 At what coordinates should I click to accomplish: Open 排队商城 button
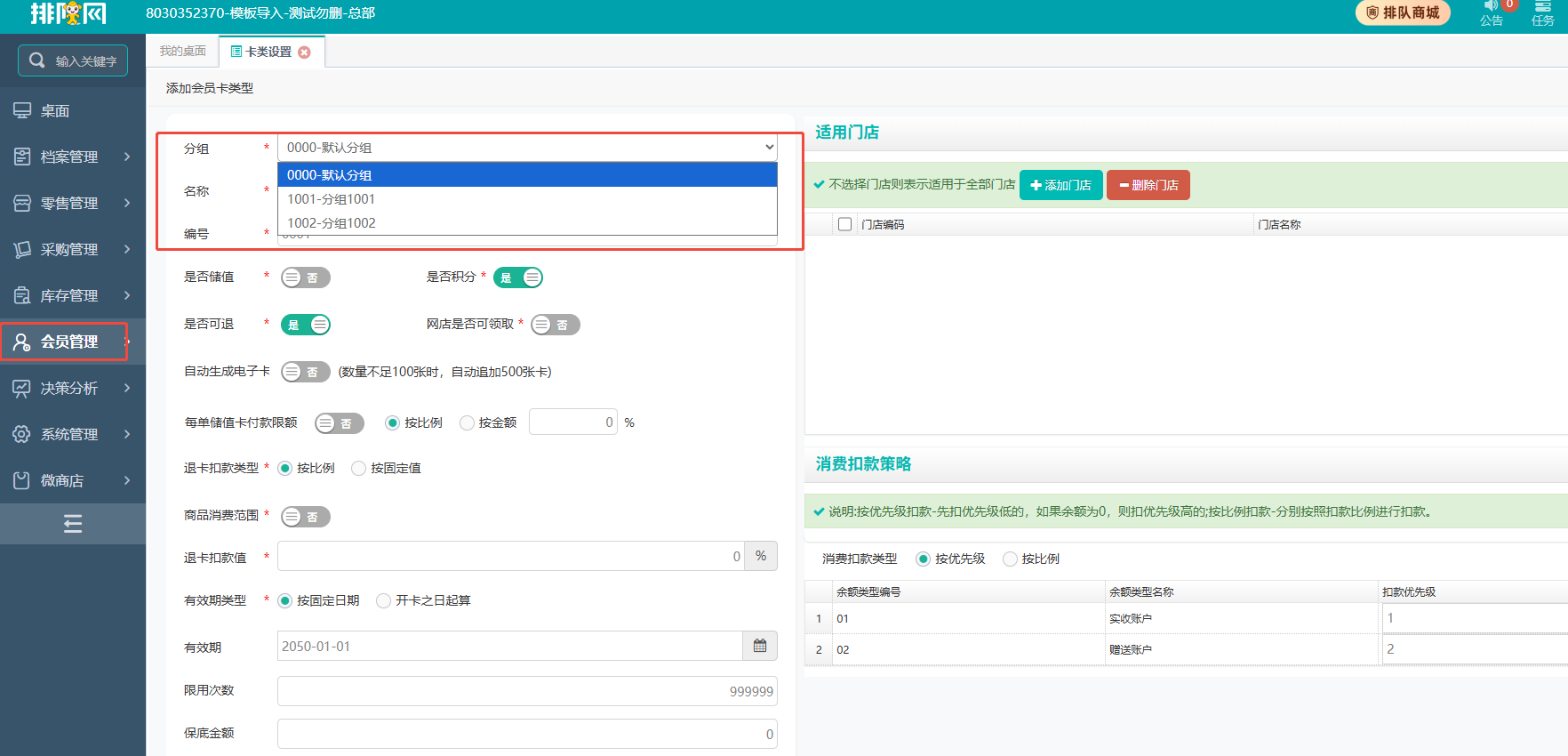point(1403,12)
